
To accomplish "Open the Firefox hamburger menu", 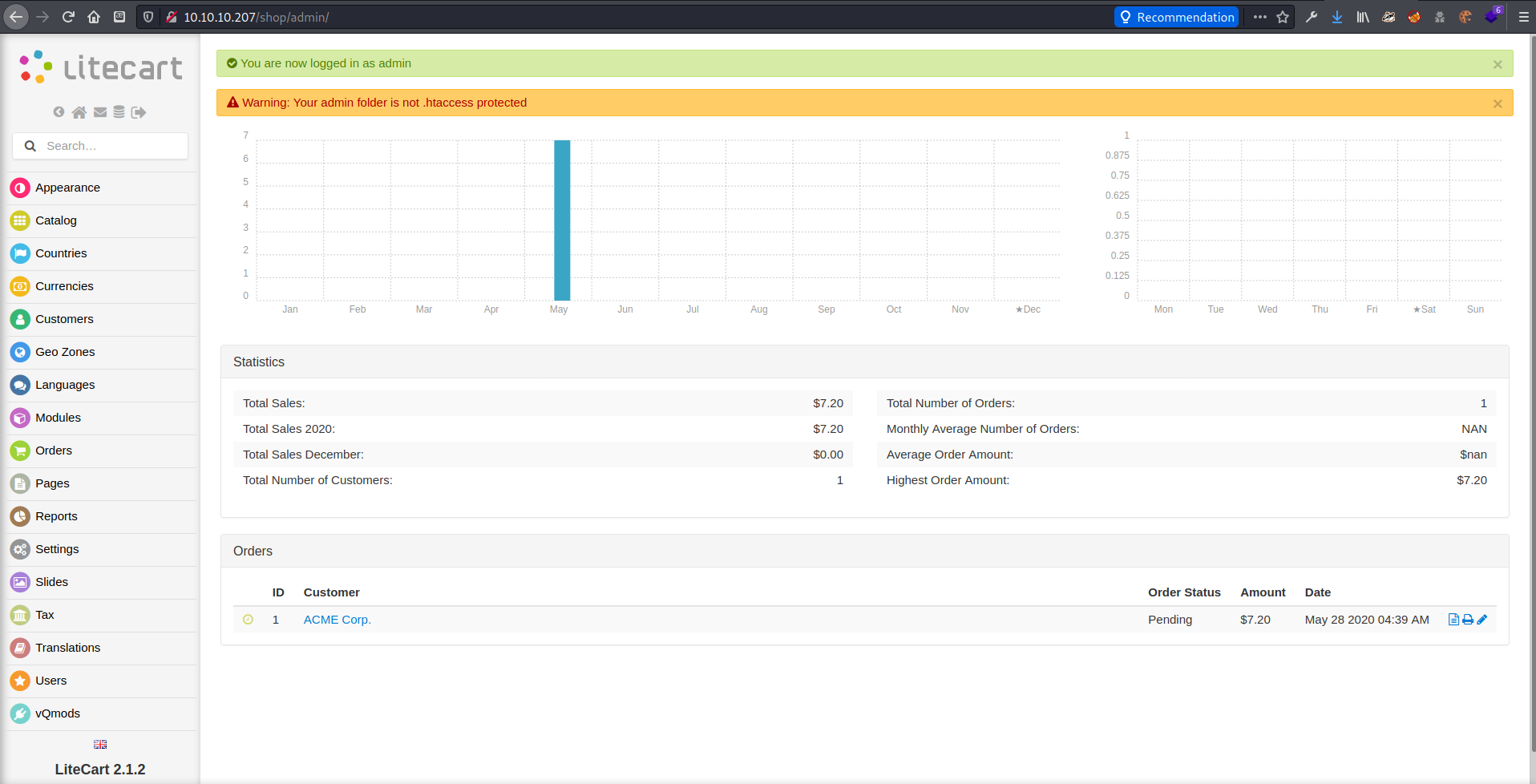I will [1523, 17].
